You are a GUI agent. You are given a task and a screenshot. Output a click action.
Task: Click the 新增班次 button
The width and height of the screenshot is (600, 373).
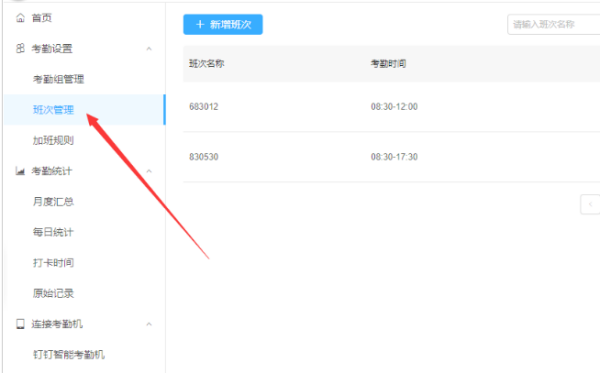(x=223, y=24)
